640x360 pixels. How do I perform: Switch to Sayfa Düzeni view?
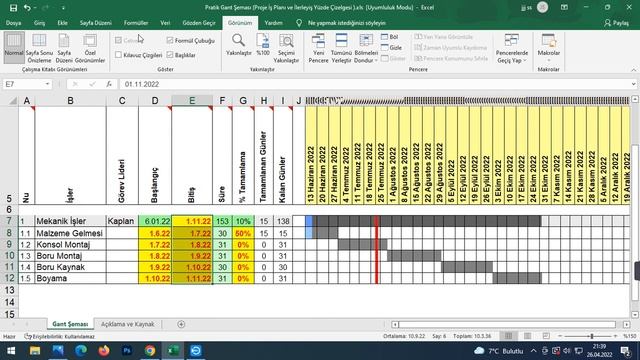pos(64,48)
